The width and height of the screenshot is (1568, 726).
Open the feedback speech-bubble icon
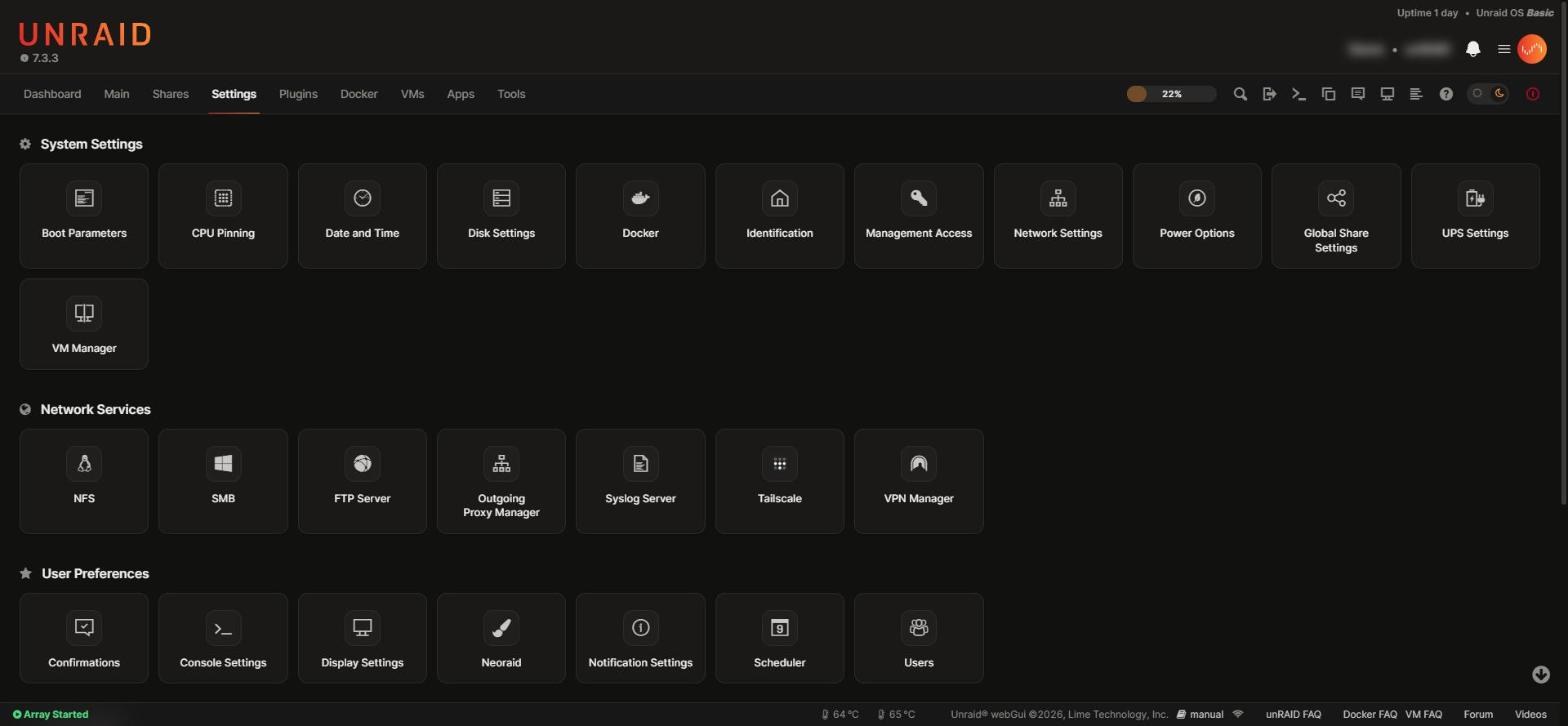[1358, 94]
